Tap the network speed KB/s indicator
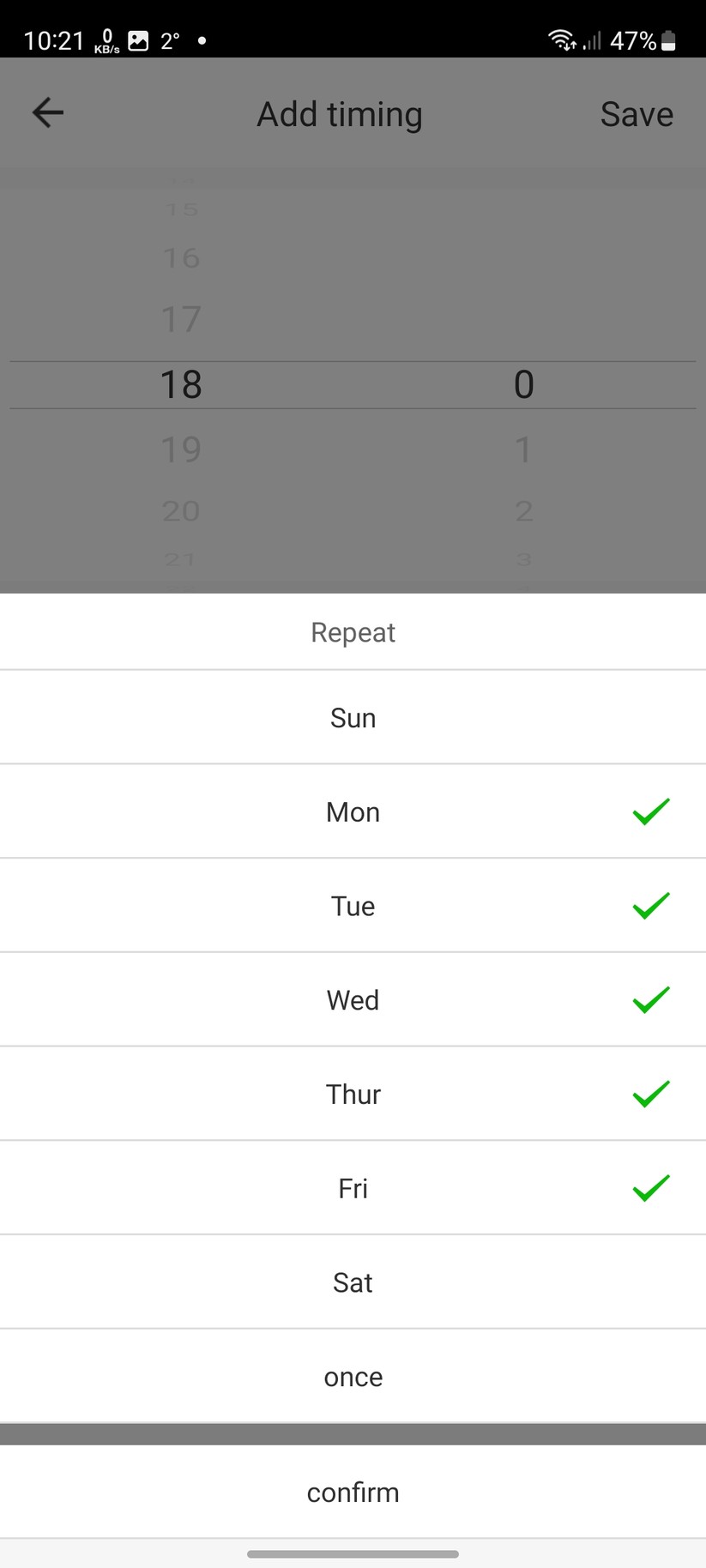This screenshot has height=1568, width=706. [x=106, y=41]
